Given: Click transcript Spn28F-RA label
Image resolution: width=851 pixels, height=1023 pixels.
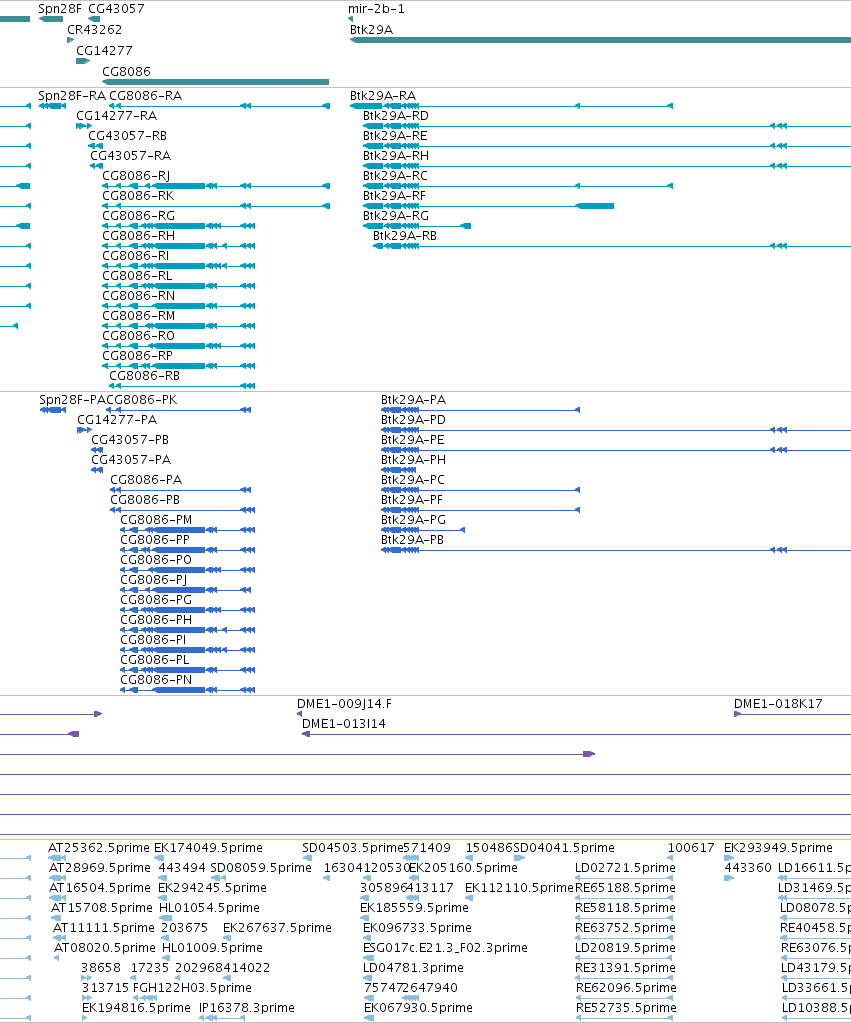Looking at the screenshot, I should click(72, 96).
